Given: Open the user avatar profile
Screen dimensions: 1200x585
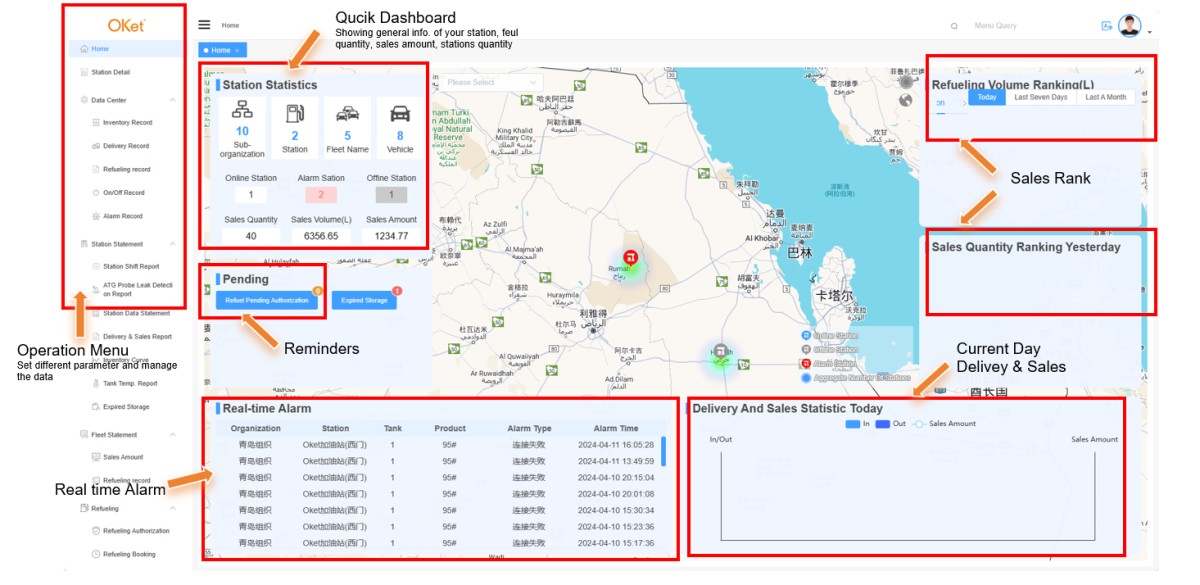Looking at the screenshot, I should (1130, 26).
